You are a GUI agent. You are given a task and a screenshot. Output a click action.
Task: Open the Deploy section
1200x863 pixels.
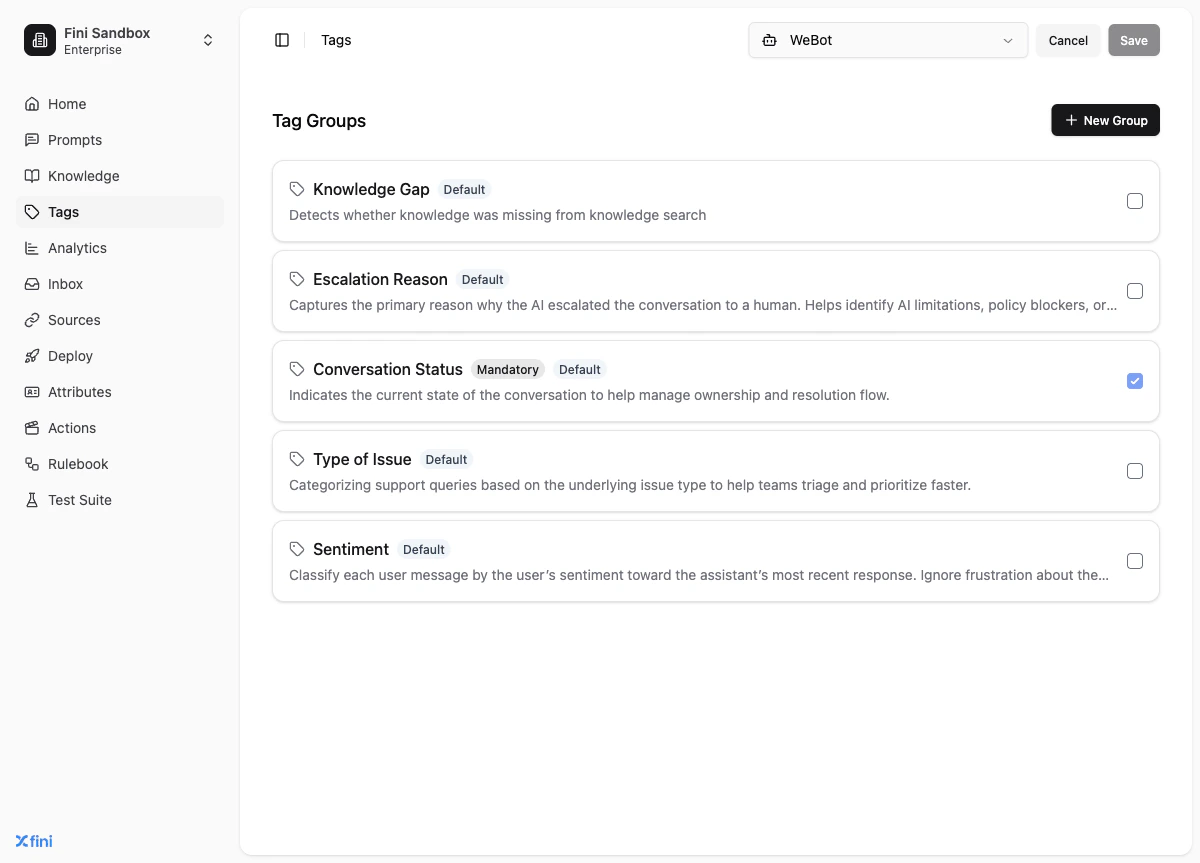pyautogui.click(x=70, y=355)
